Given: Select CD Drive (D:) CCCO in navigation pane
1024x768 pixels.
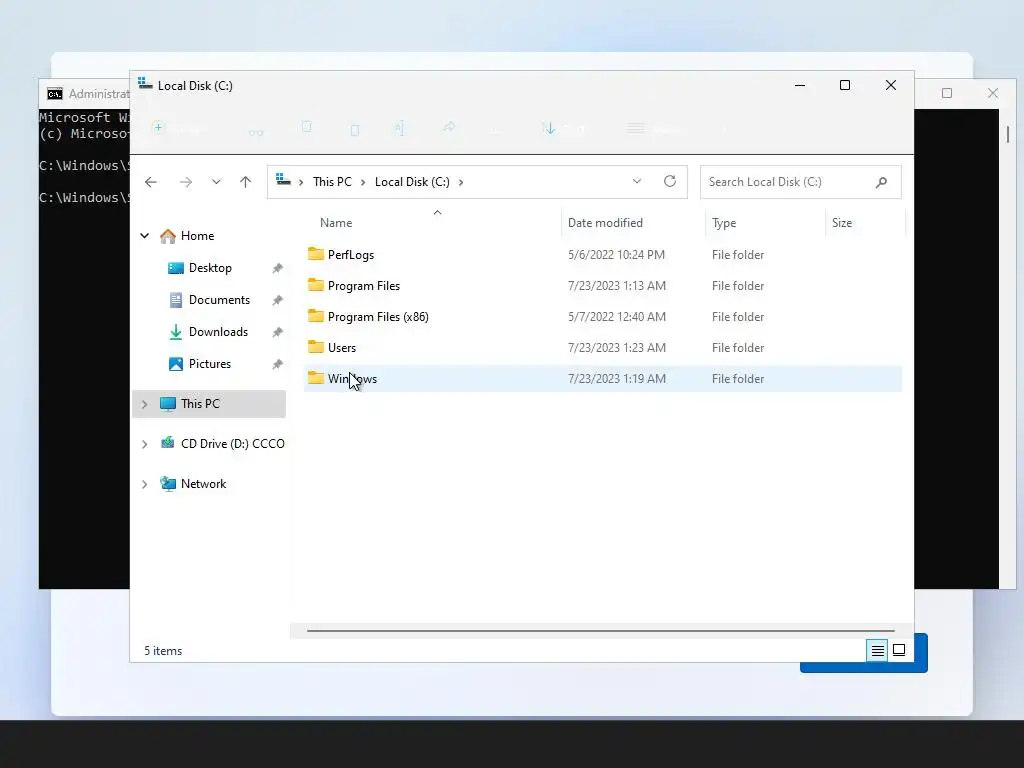Looking at the screenshot, I should click(x=223, y=443).
